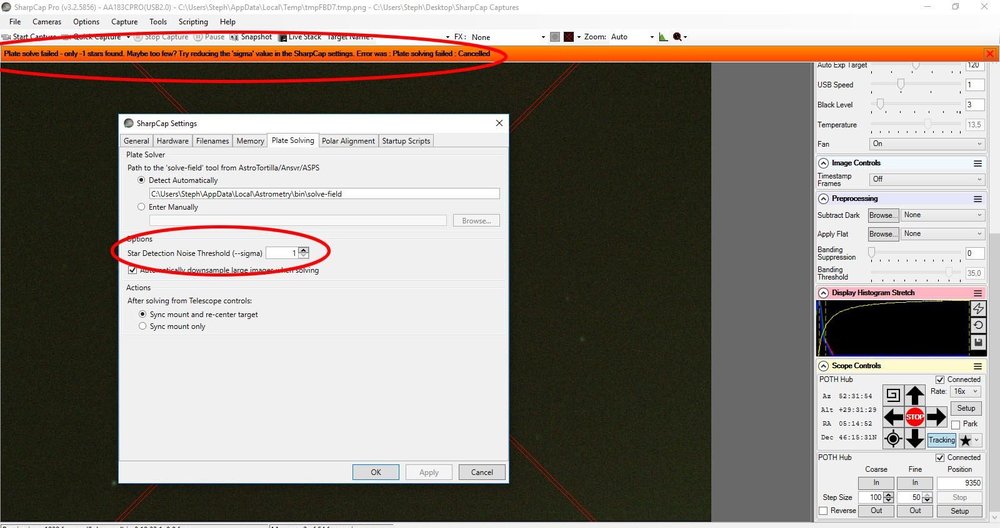The width and height of the screenshot is (1000, 528).
Task: Open the Scope Controls hamburger menu
Action: [978, 366]
